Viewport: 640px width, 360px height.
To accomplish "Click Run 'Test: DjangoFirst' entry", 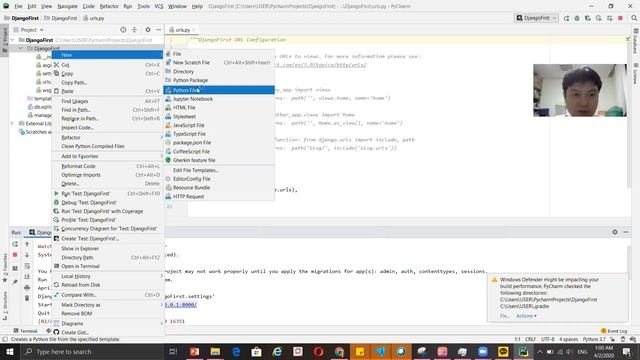I will tap(107, 193).
